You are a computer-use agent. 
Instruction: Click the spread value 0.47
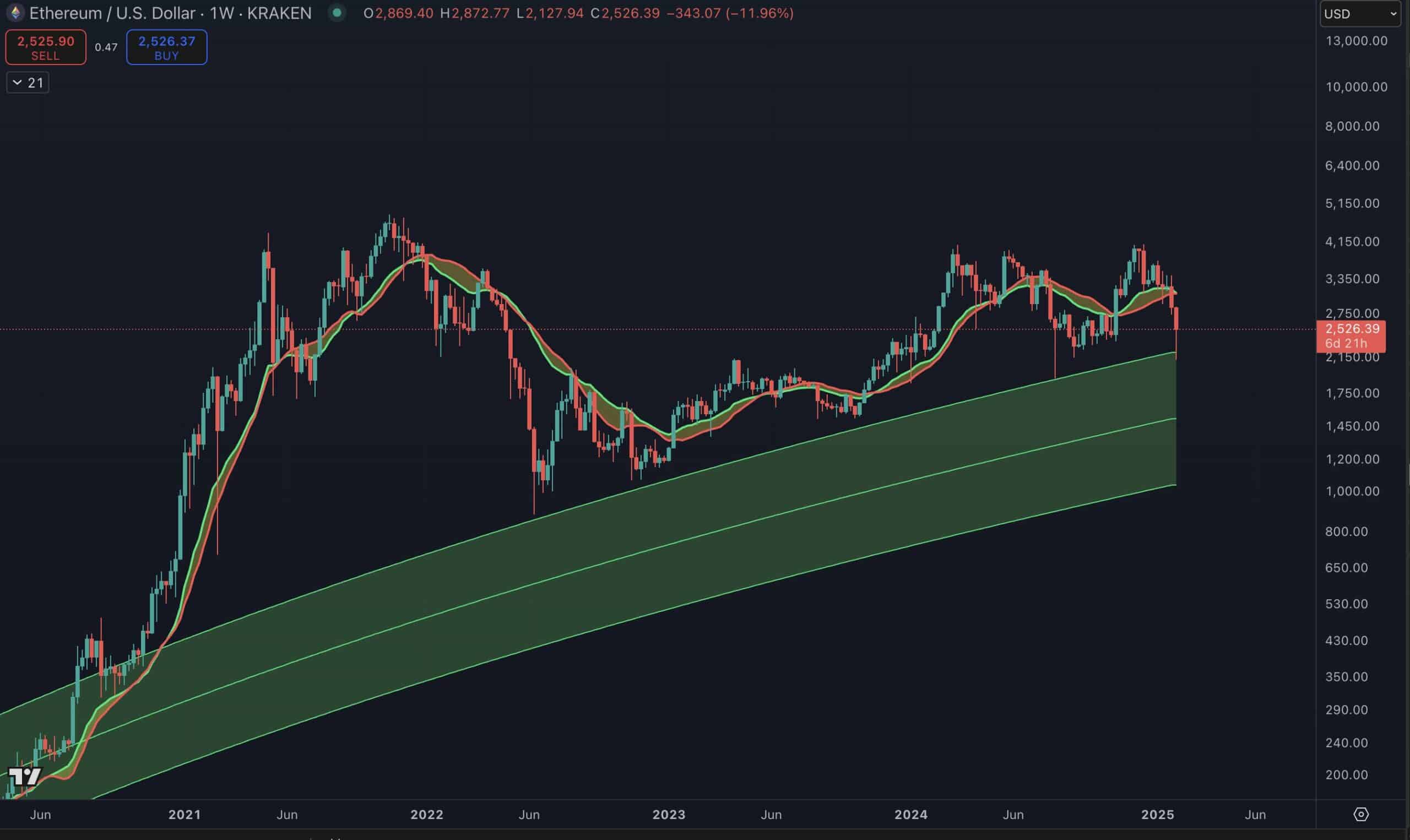click(106, 47)
